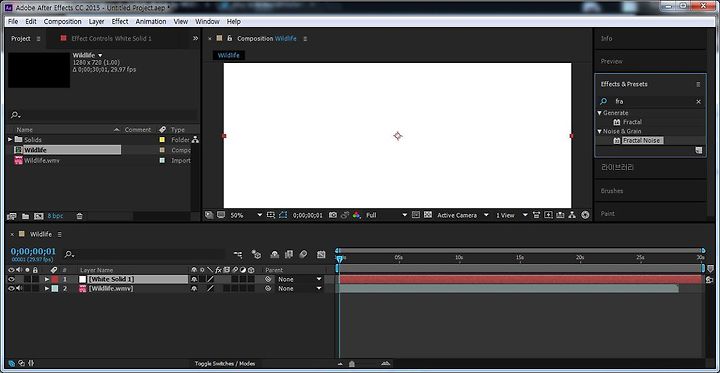Screen dimensions: 720x373
Task: Open the Graph Editor icon in timeline
Action: click(321, 254)
